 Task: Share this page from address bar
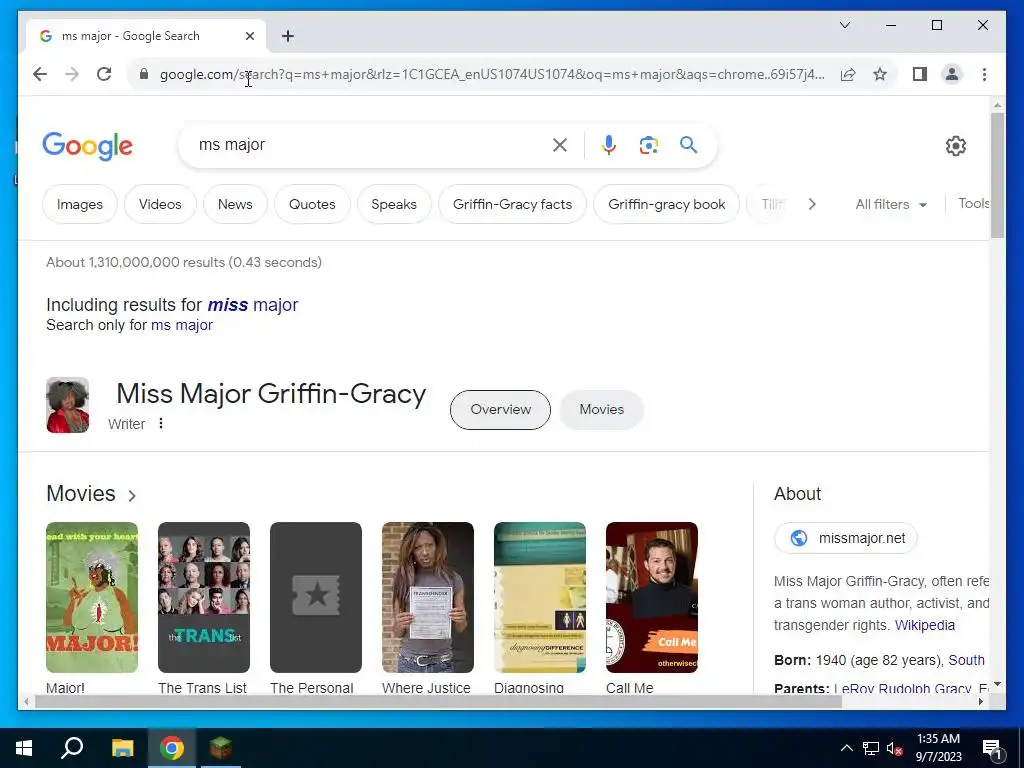[848, 74]
